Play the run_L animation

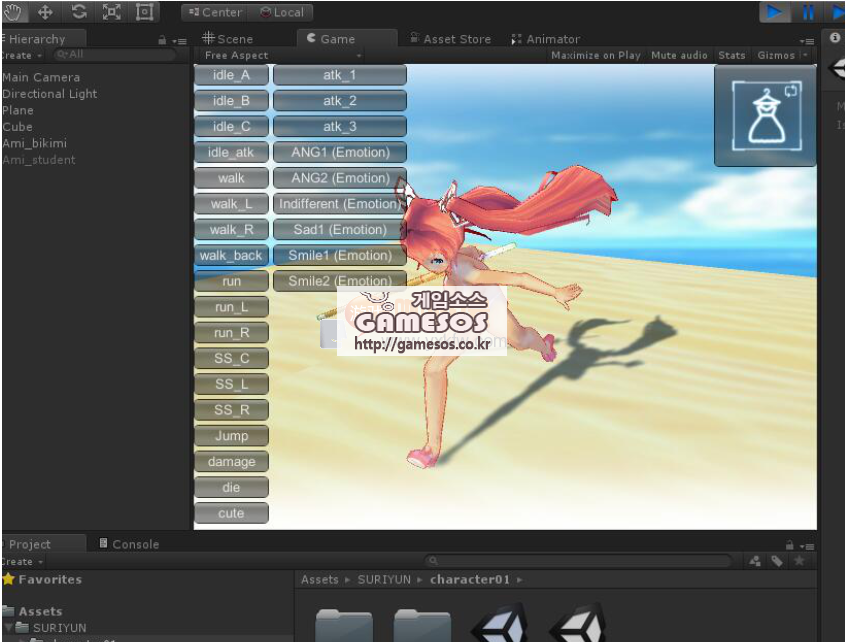231,307
